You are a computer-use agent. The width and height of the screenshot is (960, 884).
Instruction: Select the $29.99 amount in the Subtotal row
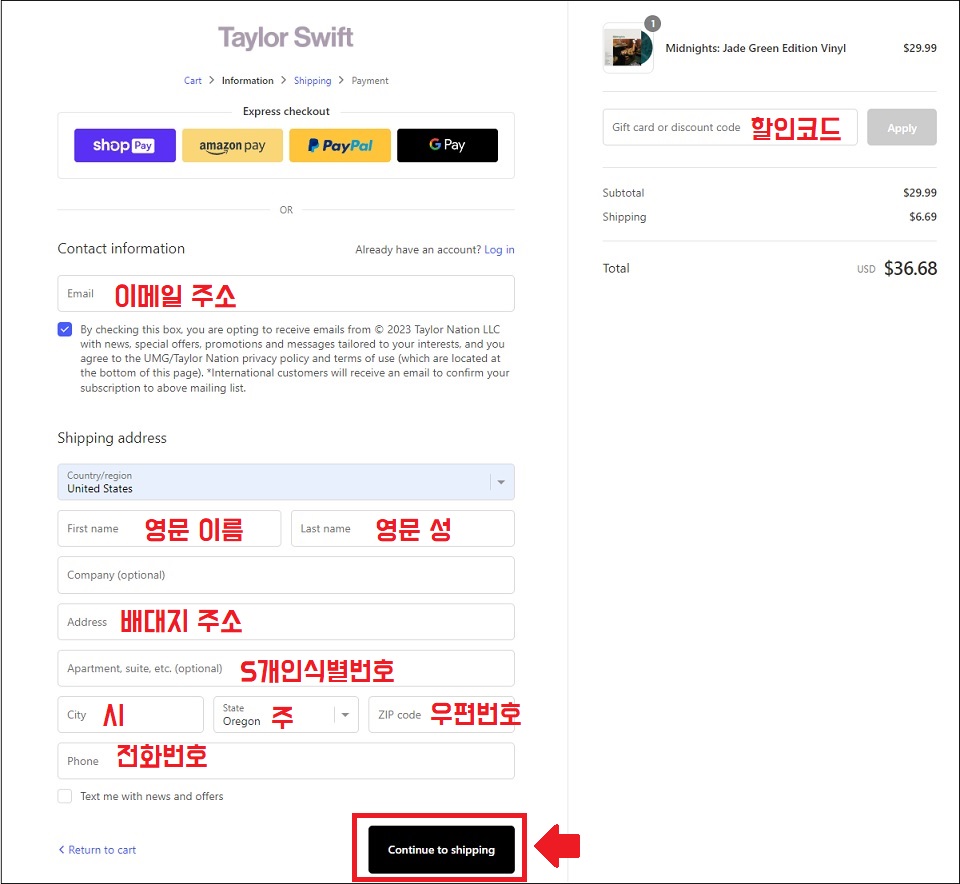point(920,193)
